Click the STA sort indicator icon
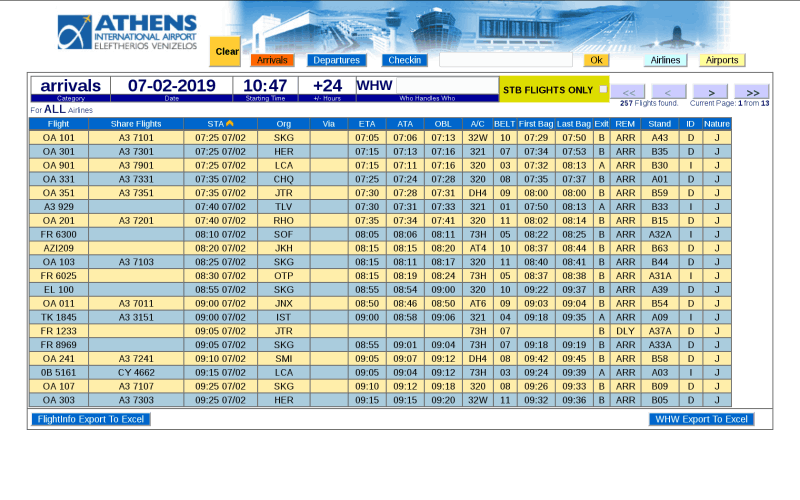The width and height of the screenshot is (800, 500). click(230, 124)
